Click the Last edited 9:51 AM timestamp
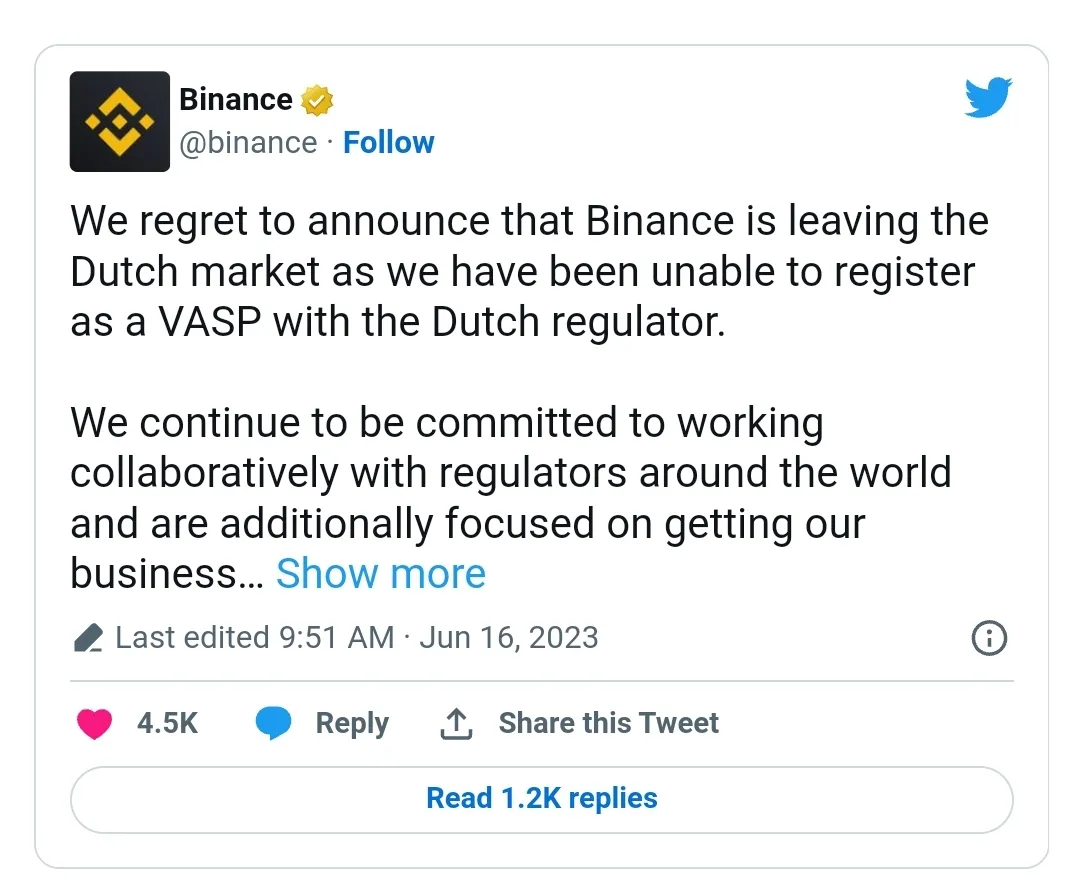Viewport: 1079px width, 880px height. (x=255, y=637)
